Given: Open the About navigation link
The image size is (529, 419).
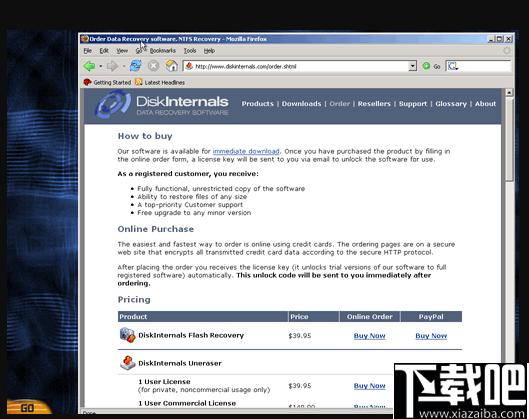Looking at the screenshot, I should 485,104.
